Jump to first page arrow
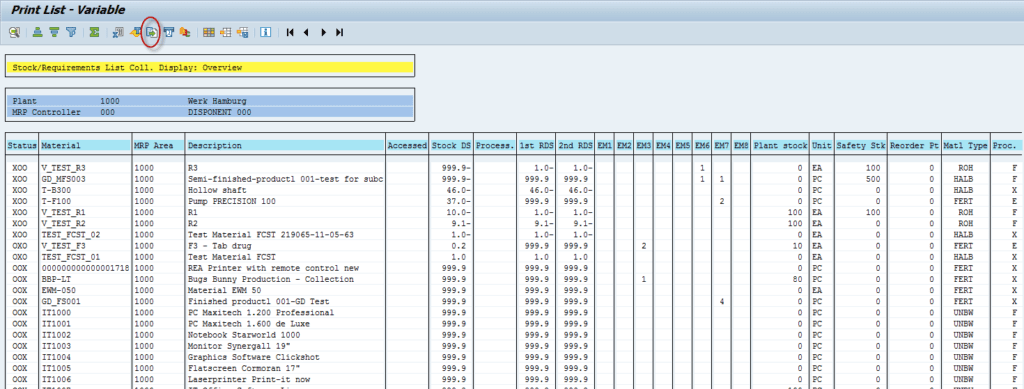Viewport: 1024px width, 389px height. coord(290,32)
